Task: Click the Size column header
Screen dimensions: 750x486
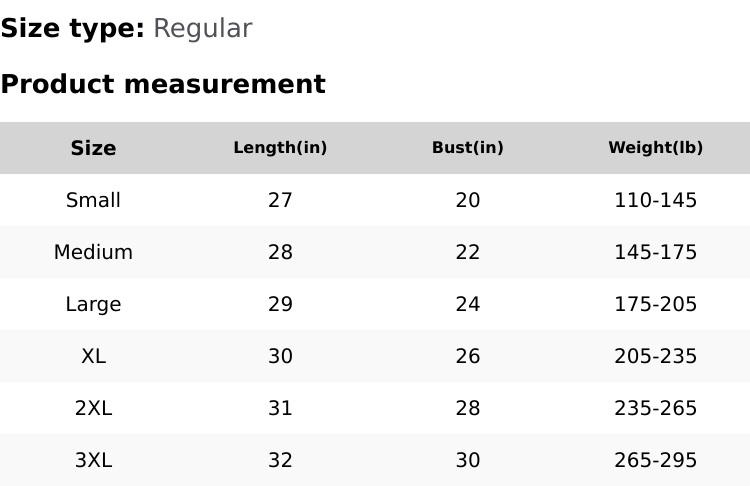Action: (93, 148)
